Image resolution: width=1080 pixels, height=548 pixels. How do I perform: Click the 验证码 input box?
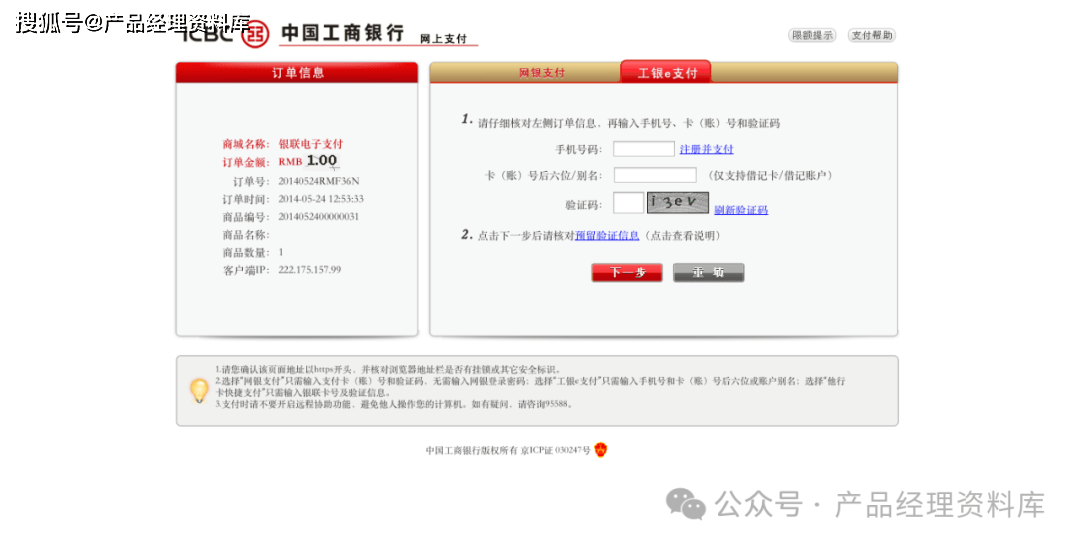[x=628, y=203]
